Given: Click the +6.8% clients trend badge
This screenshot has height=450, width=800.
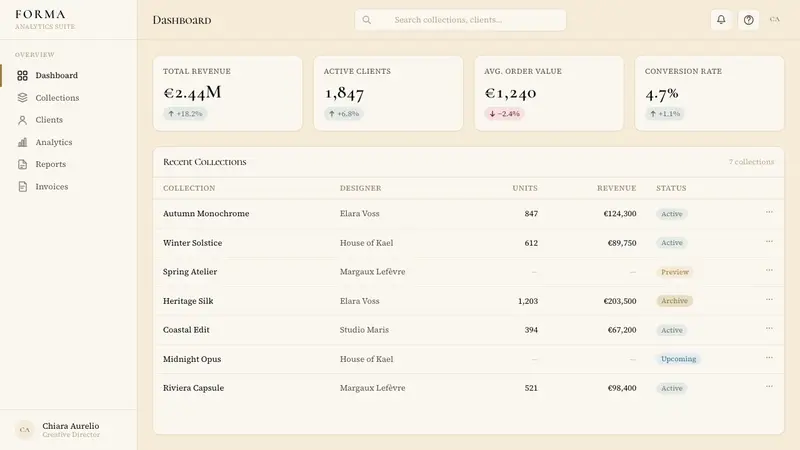Looking at the screenshot, I should click(x=344, y=114).
